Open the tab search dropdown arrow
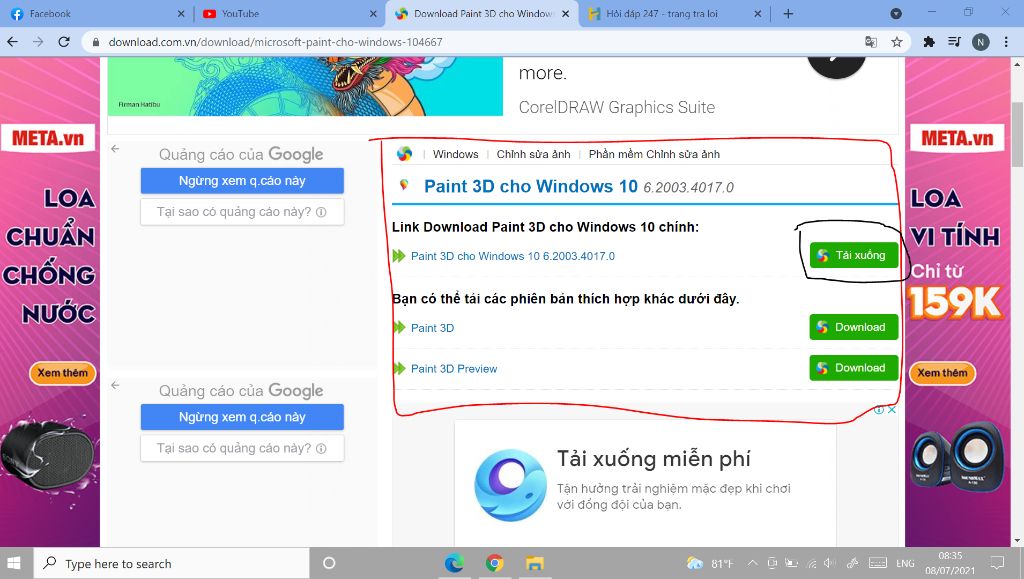This screenshot has height=579, width=1024. click(896, 14)
